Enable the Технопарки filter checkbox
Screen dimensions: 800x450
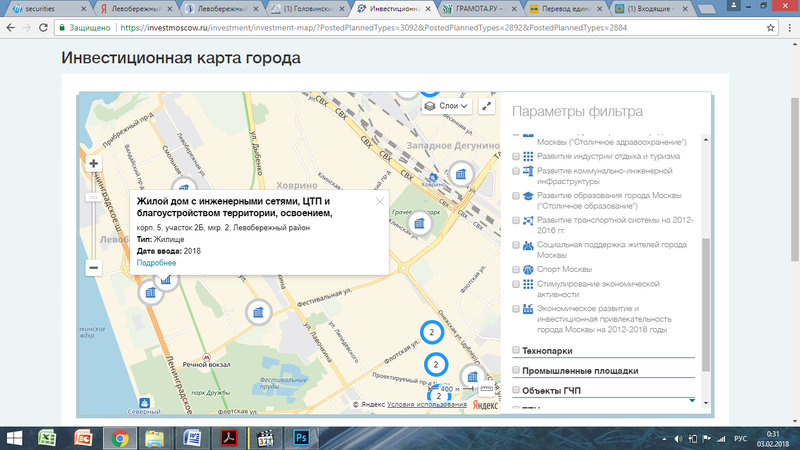(516, 351)
